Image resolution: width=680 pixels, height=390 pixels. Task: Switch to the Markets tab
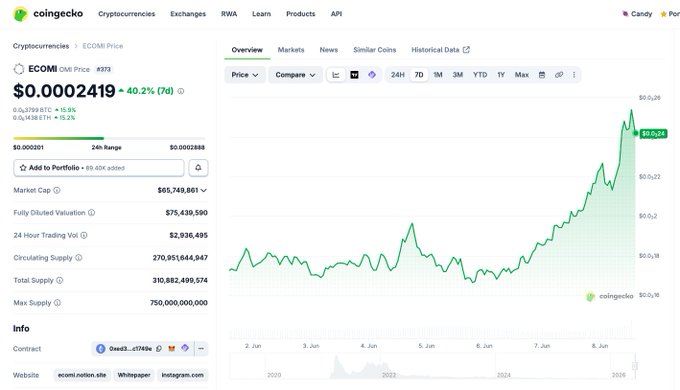click(291, 50)
